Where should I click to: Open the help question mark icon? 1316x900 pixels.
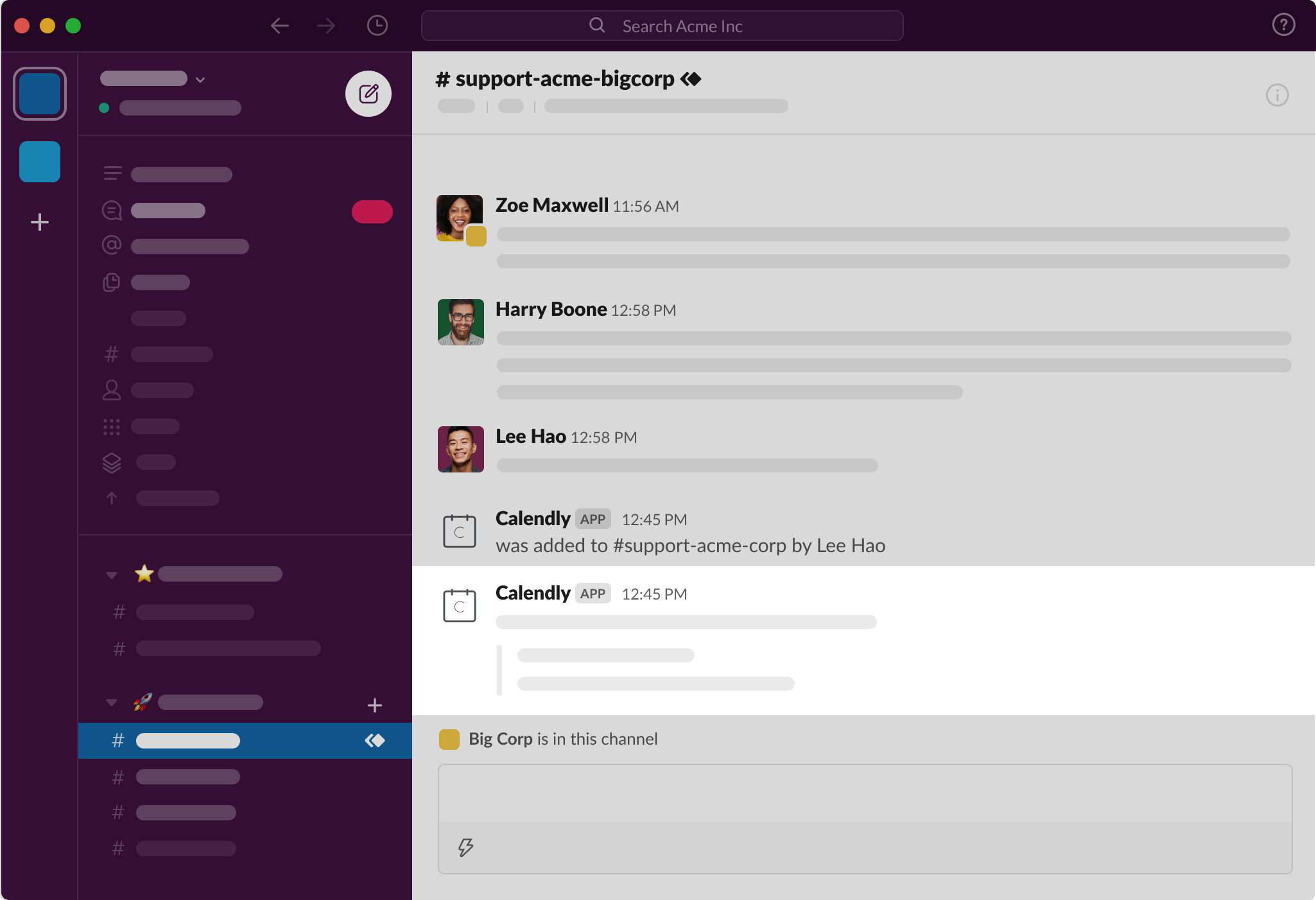pyautogui.click(x=1283, y=25)
